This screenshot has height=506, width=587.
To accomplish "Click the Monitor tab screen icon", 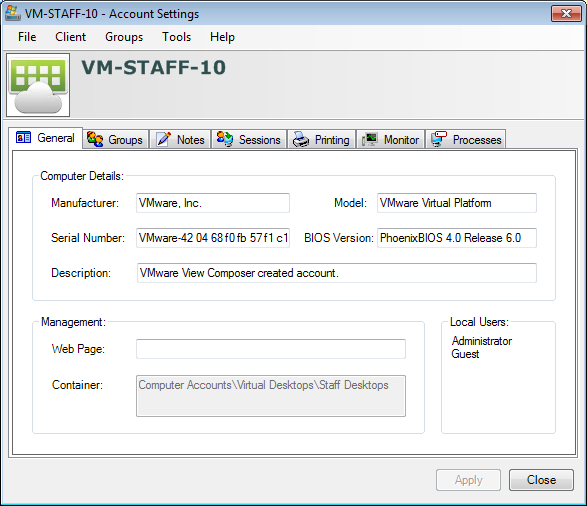I will 369,140.
